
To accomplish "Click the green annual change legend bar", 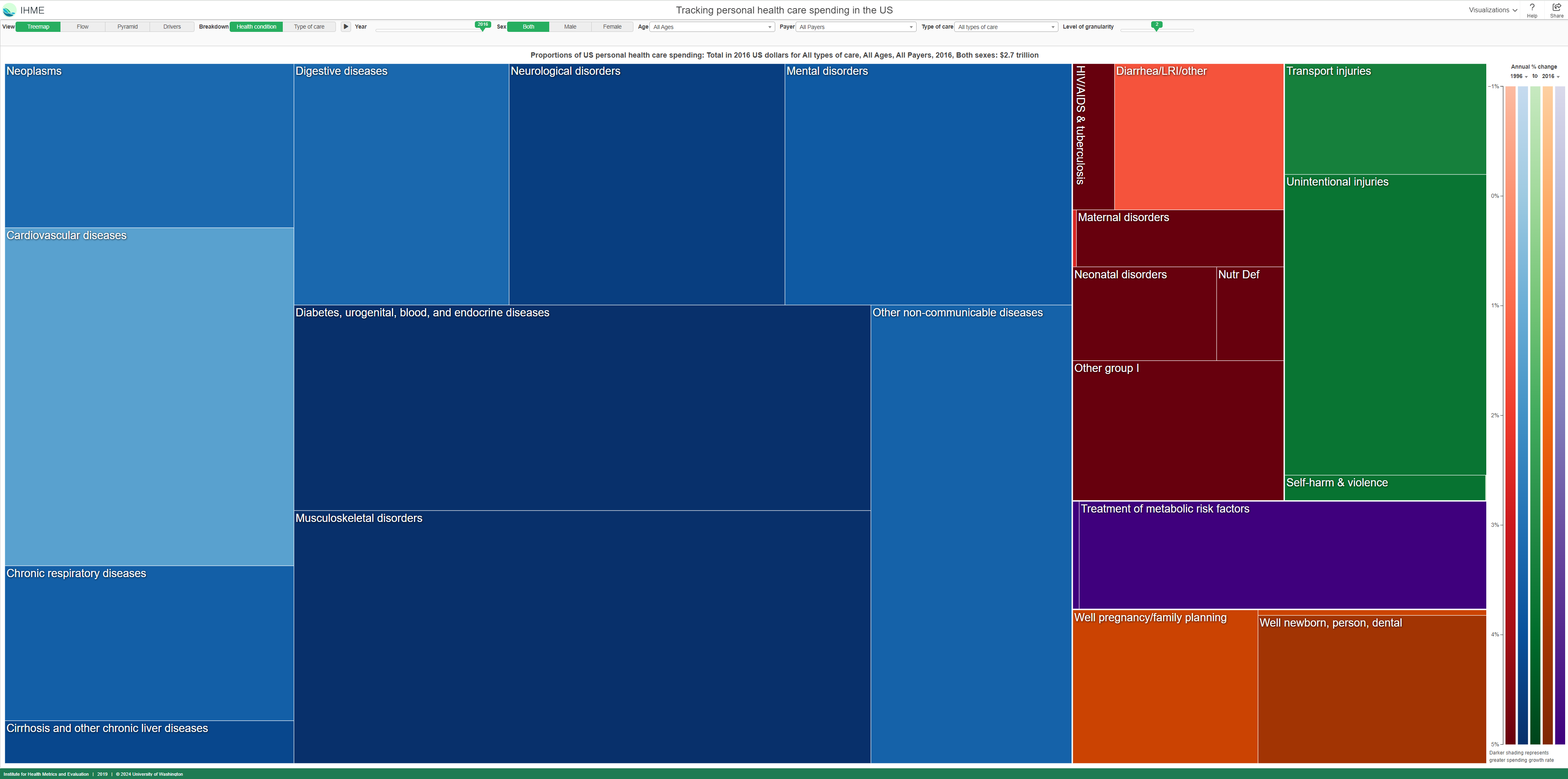I will point(1535,415).
